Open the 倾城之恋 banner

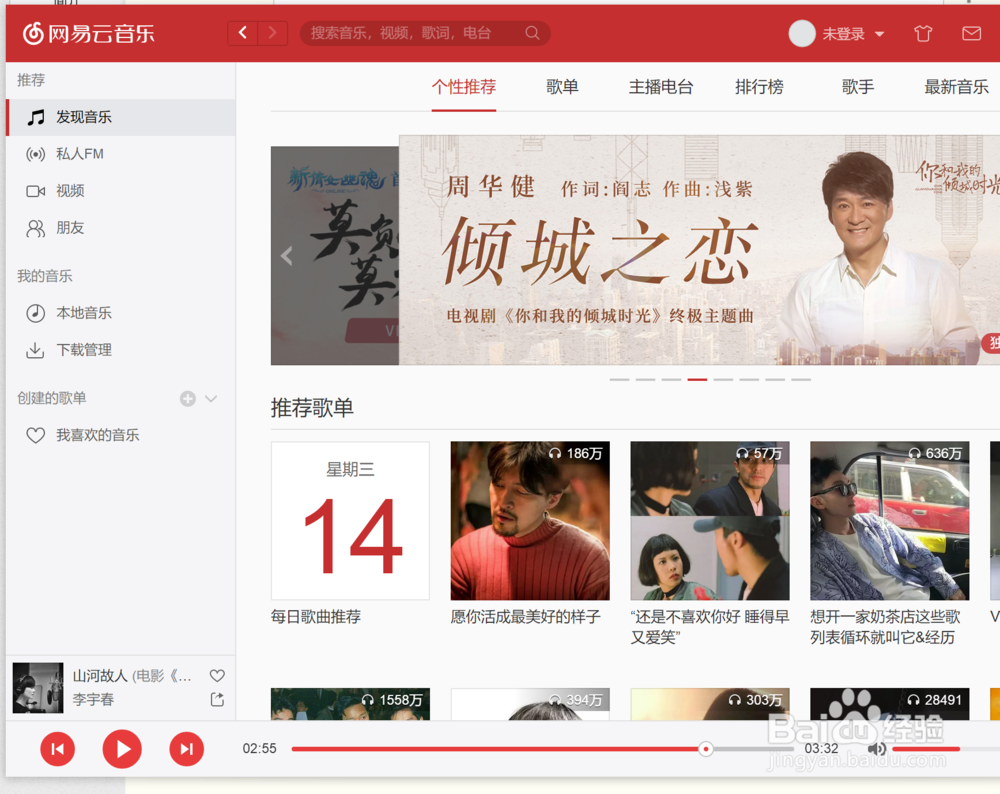tap(699, 250)
